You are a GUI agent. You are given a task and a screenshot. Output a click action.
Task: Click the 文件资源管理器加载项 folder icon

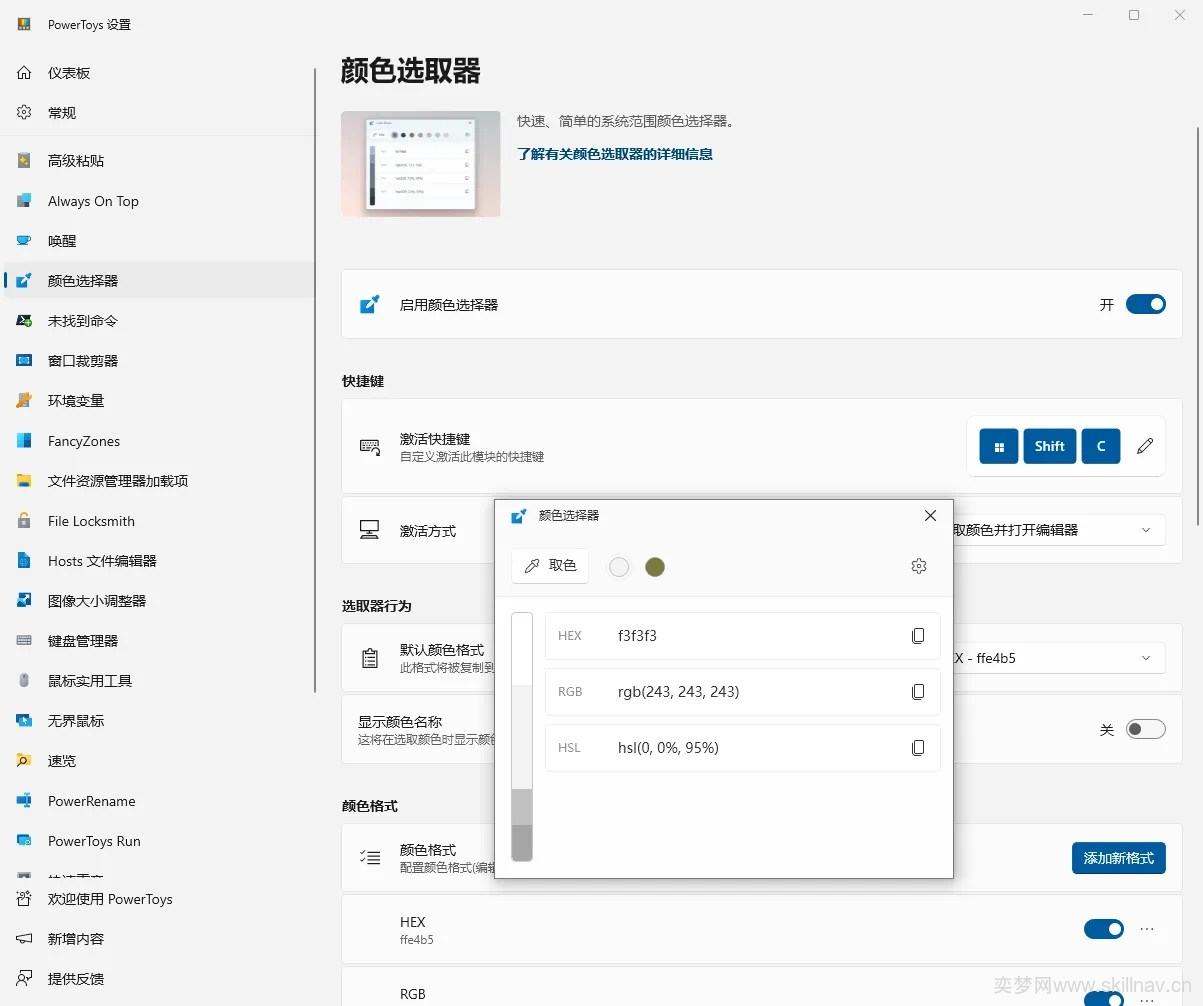tap(24, 481)
